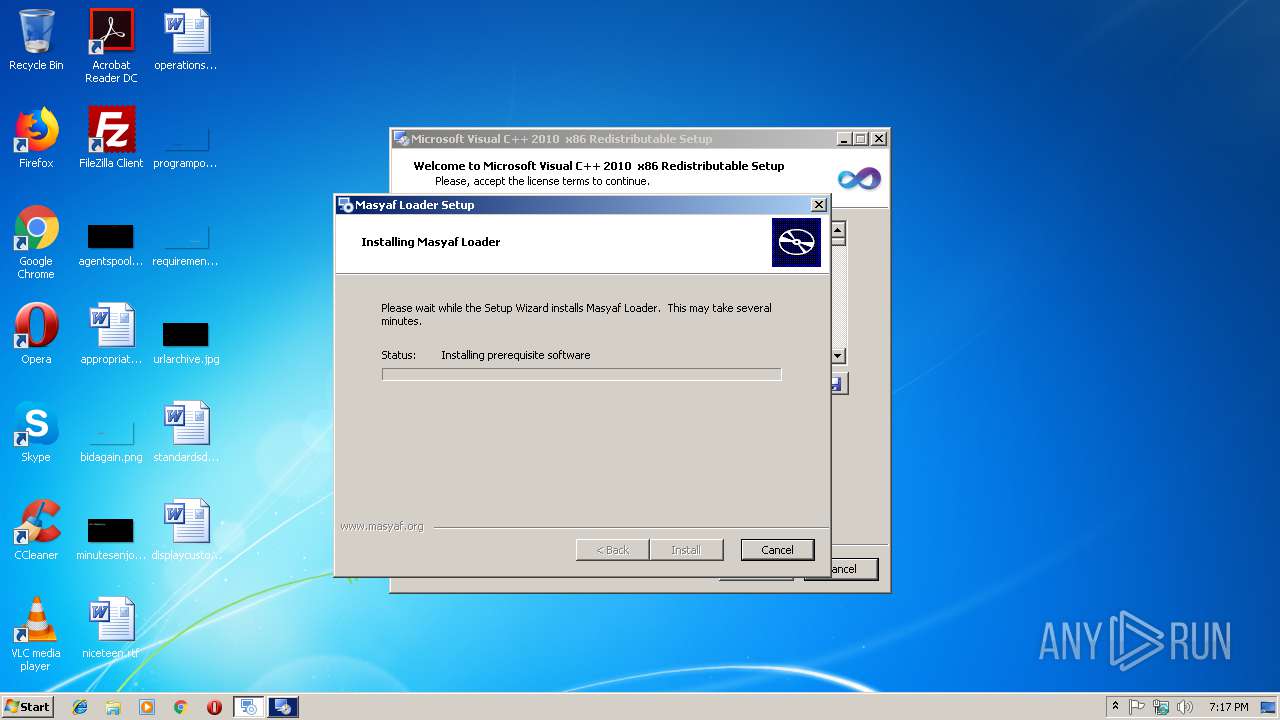Close the Masyaf Loader Setup dialog
The image size is (1280, 720).
coord(818,204)
